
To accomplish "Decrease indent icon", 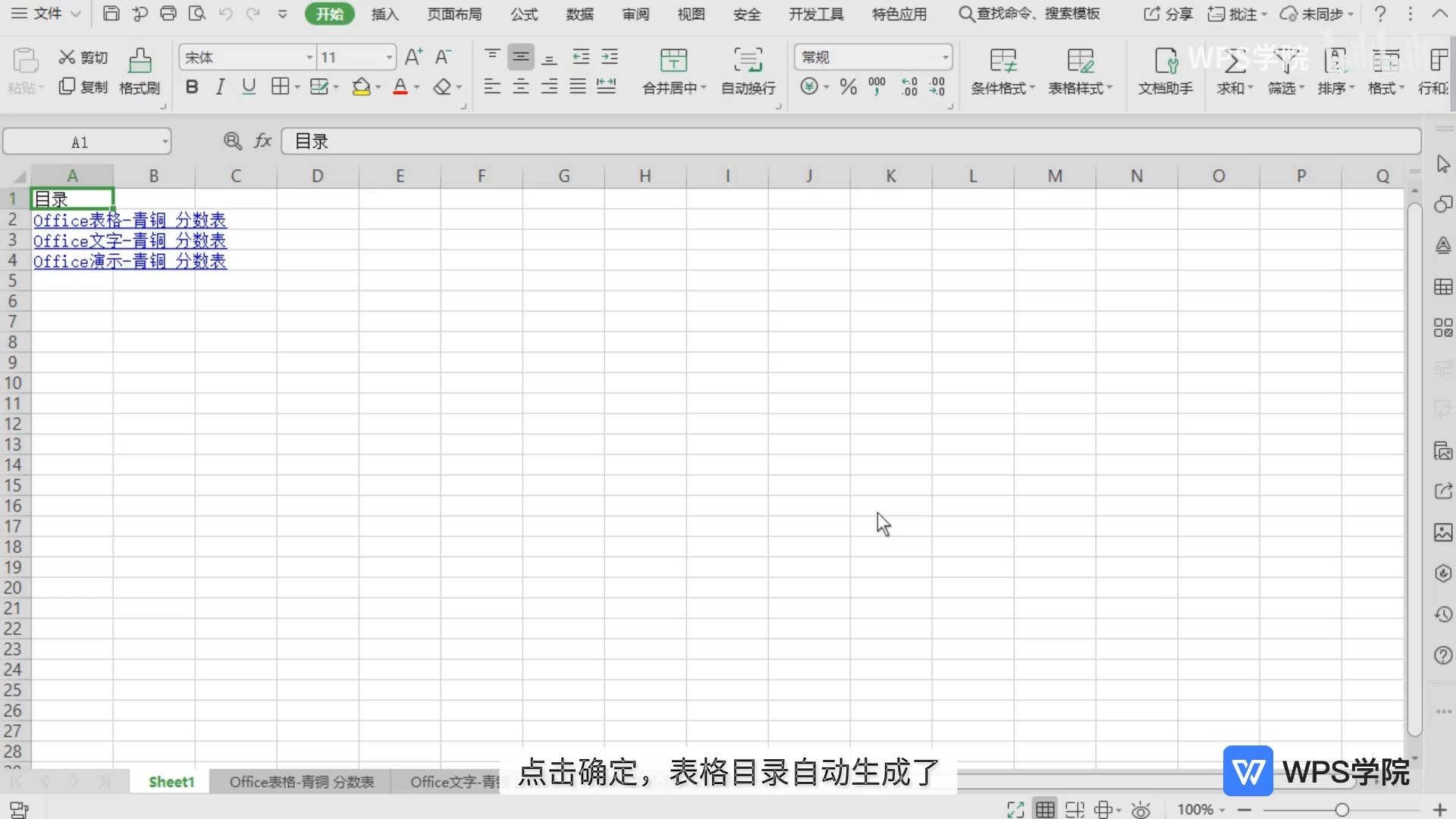I will (x=581, y=57).
